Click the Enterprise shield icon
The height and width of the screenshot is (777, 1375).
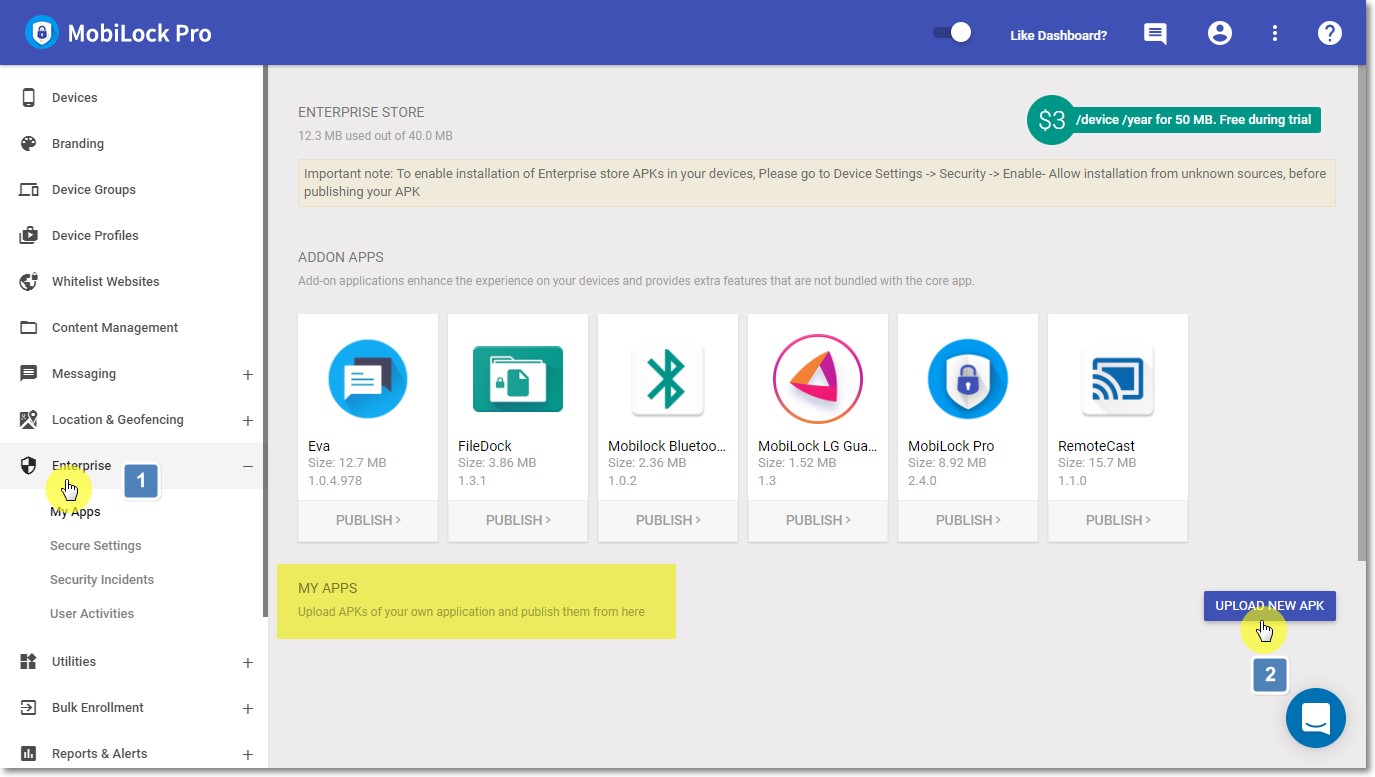pos(29,465)
